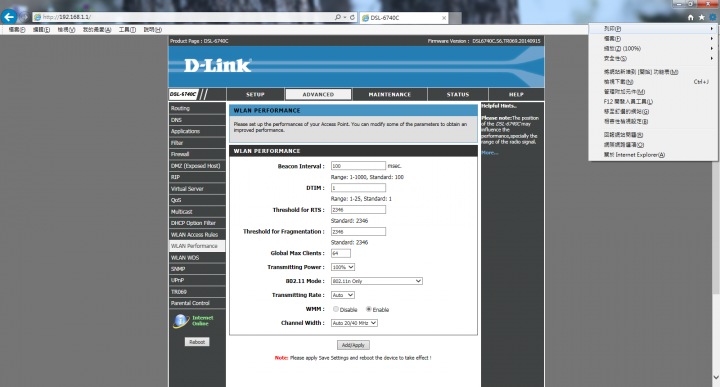Screen dimensions: 720x387
Task: Open the 工具(T) menu in menu bar
Action: click(127, 30)
